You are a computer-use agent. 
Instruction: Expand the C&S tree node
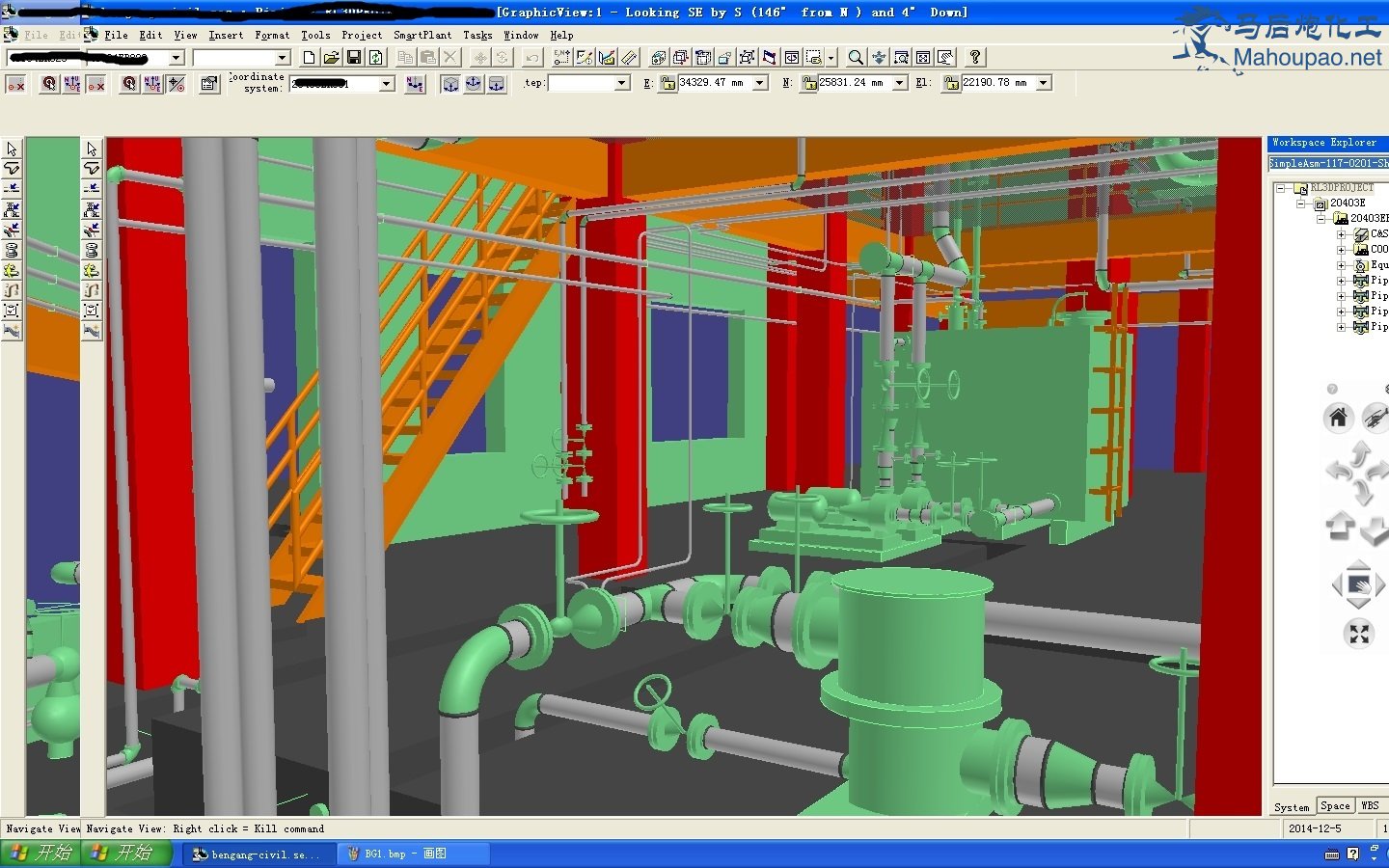point(1341,234)
